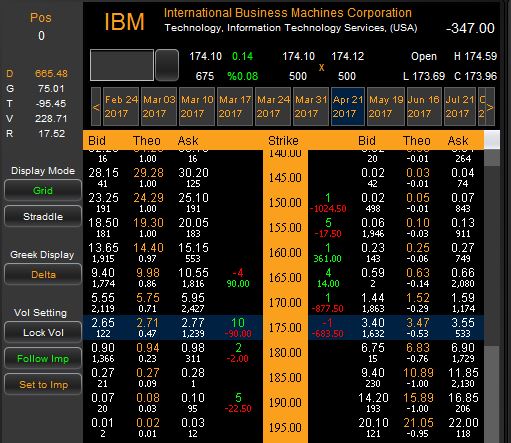Click the 150.00 strike cell
Viewport: 511px width, 443px height.
[x=285, y=203]
